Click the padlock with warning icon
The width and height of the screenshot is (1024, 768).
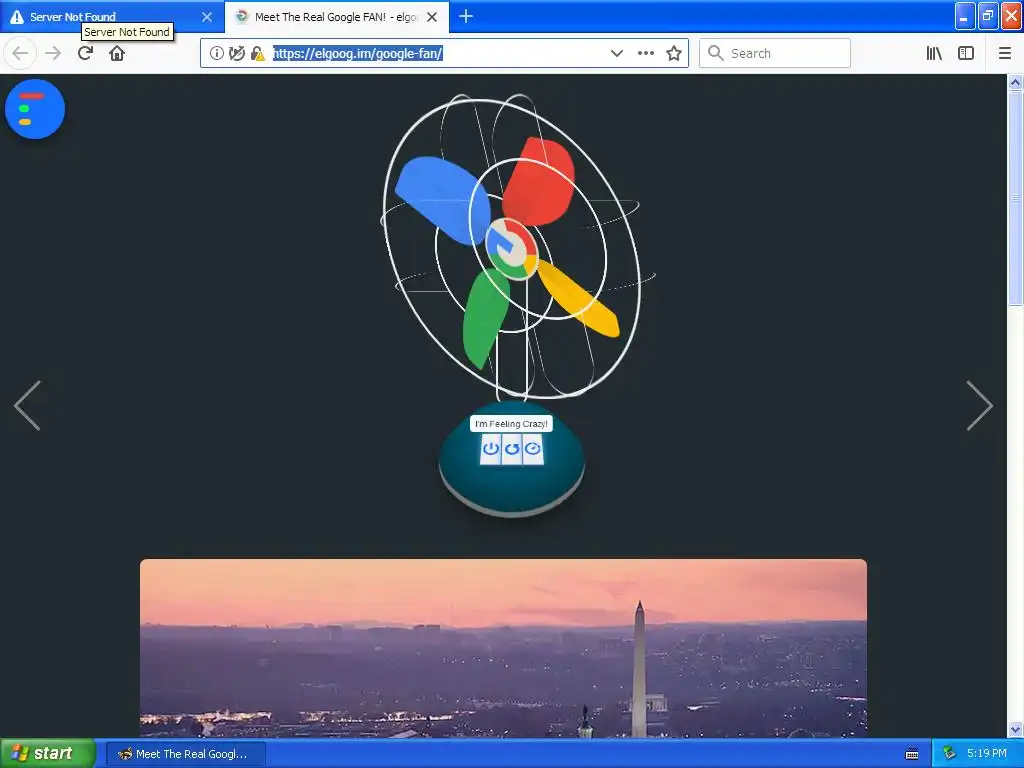coord(258,53)
